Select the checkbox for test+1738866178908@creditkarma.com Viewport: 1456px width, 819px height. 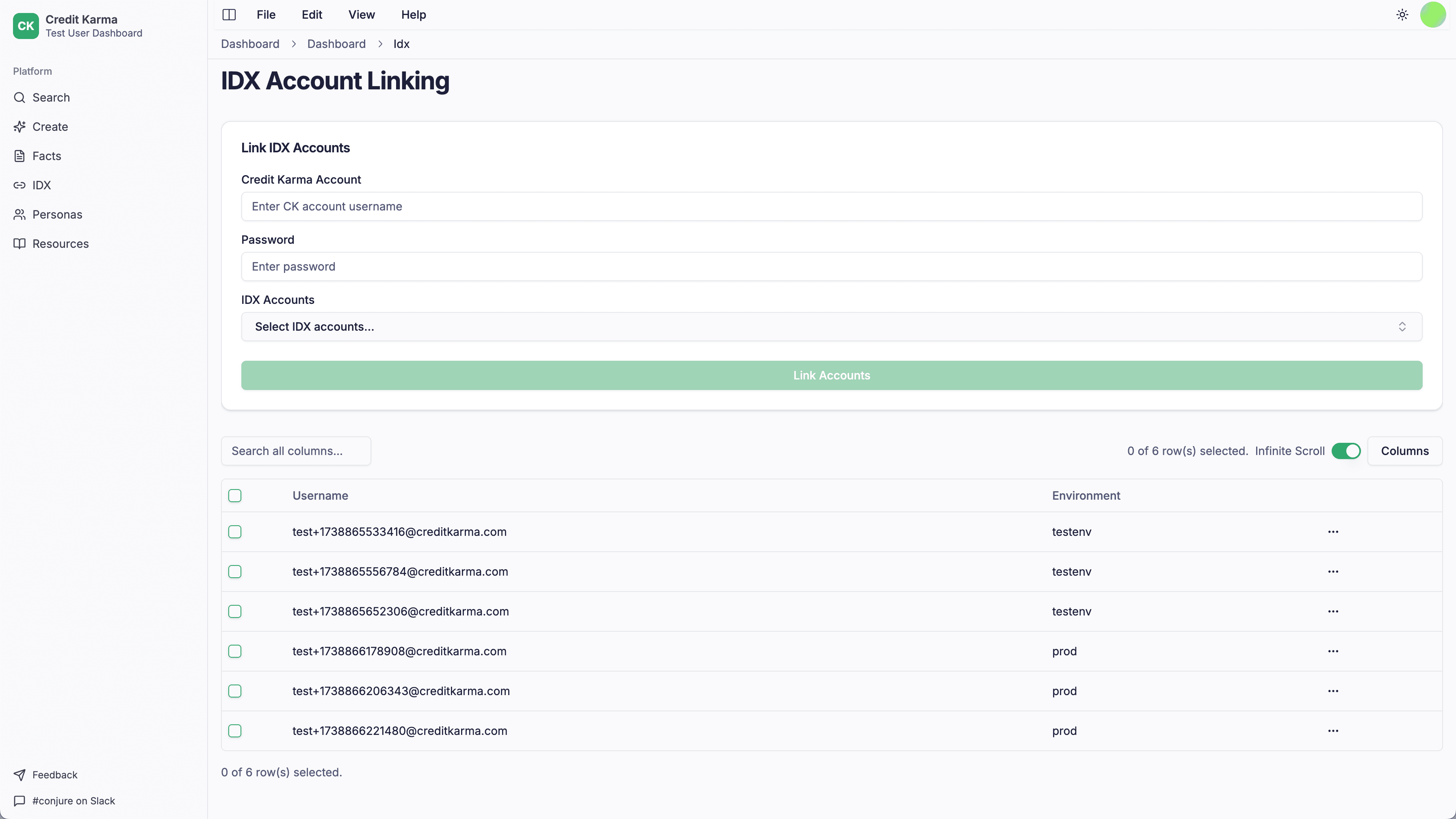[x=234, y=651]
